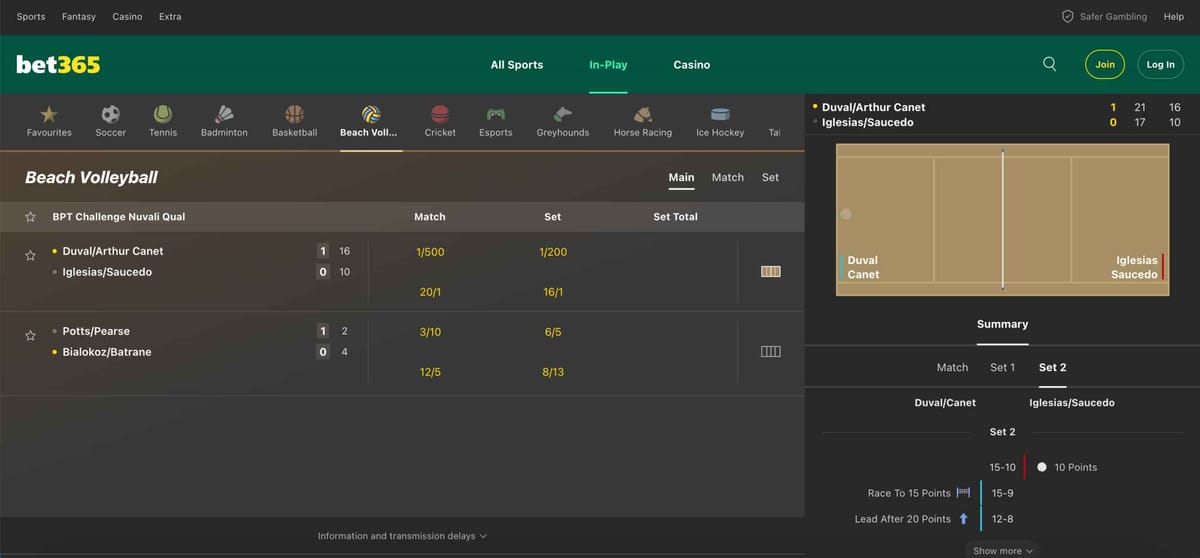This screenshot has width=1200, height=558.
Task: Open court view icon for Duval/Arthur Canet match
Action: click(770, 271)
